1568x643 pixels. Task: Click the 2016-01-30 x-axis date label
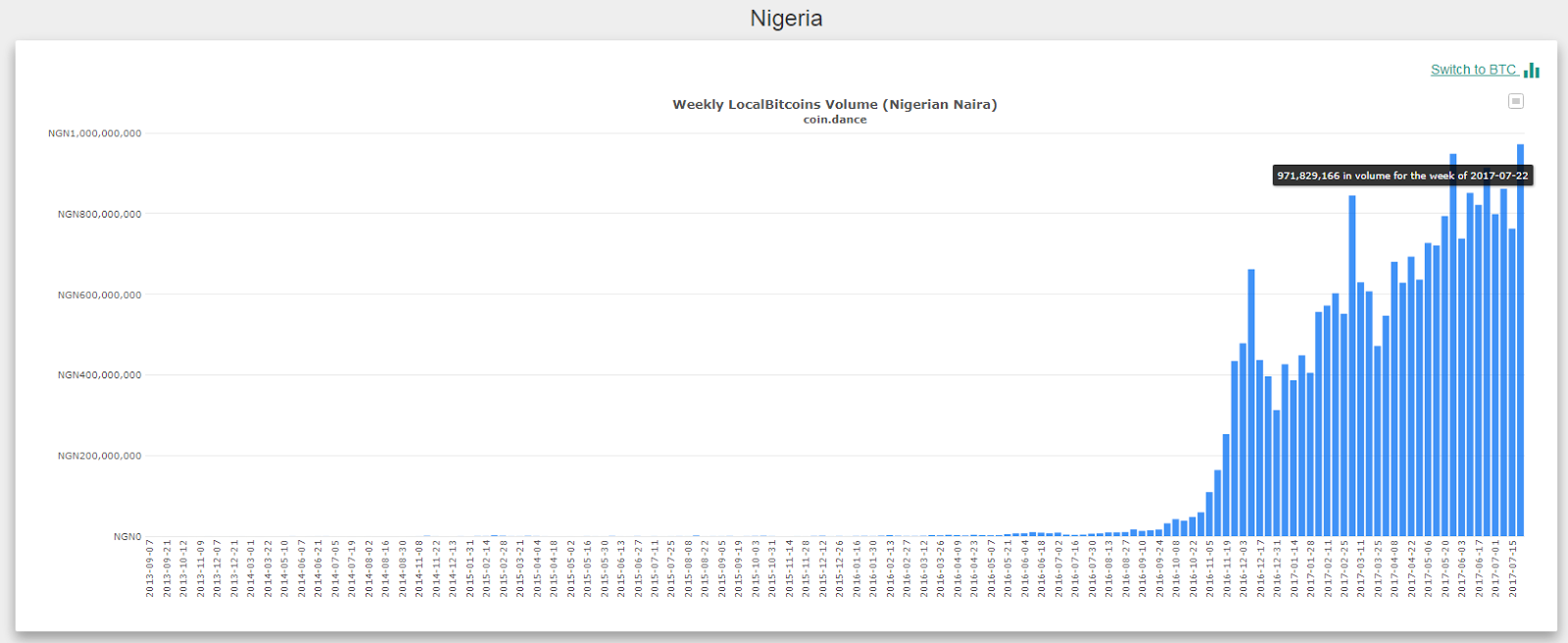coord(873,569)
